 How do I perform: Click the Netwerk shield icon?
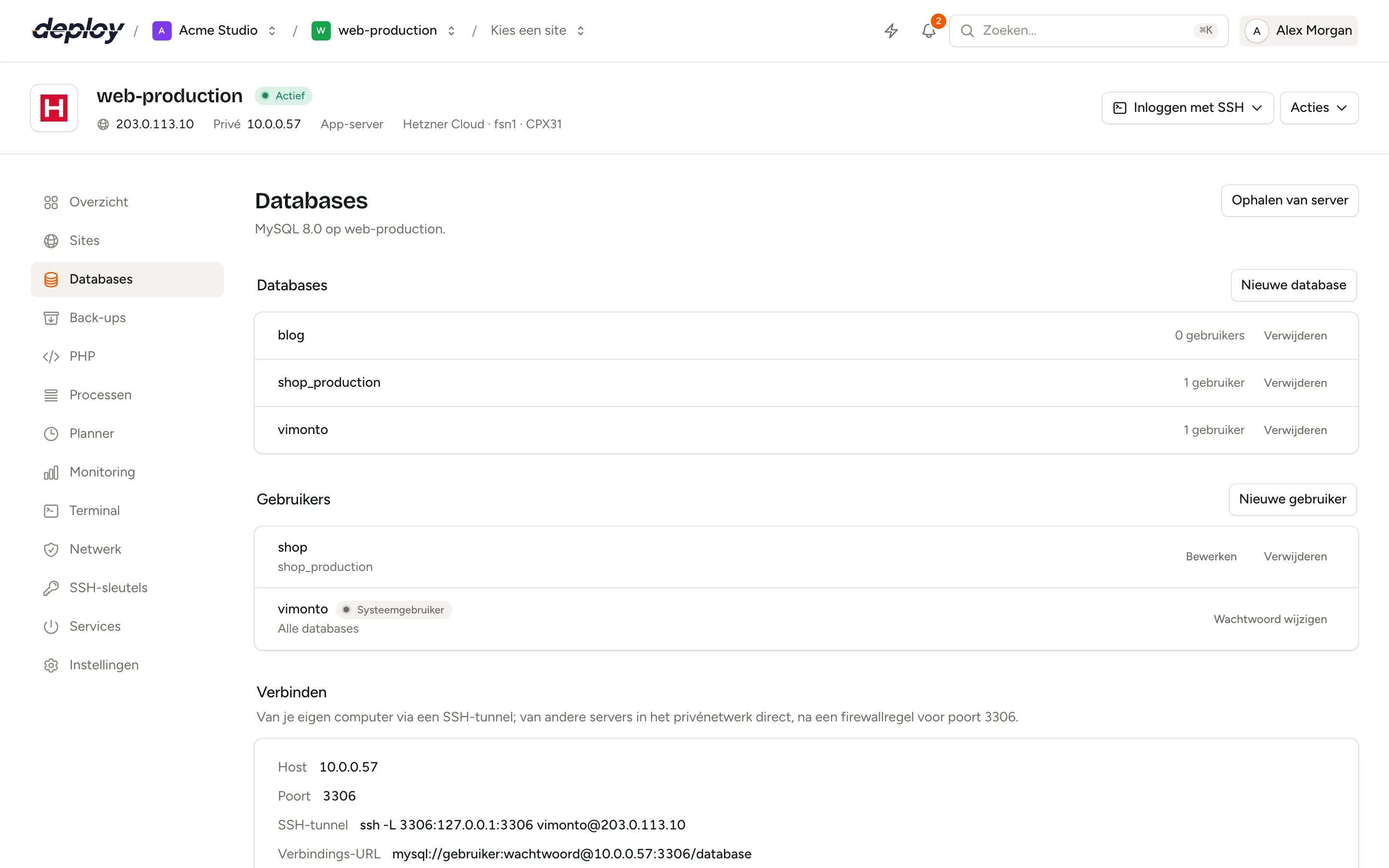[x=51, y=549]
